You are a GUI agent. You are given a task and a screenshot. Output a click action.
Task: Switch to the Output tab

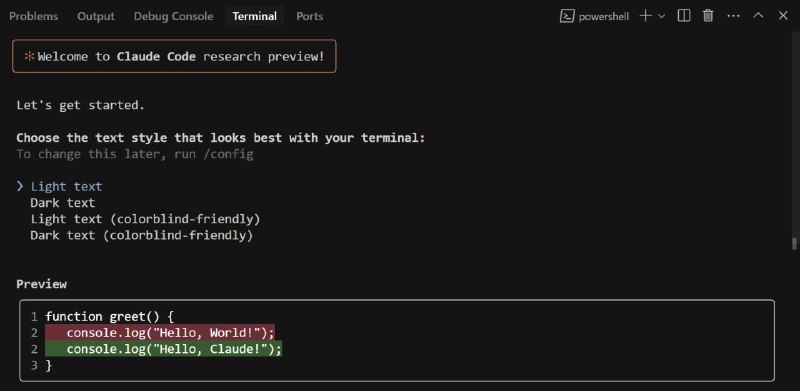[x=96, y=16]
